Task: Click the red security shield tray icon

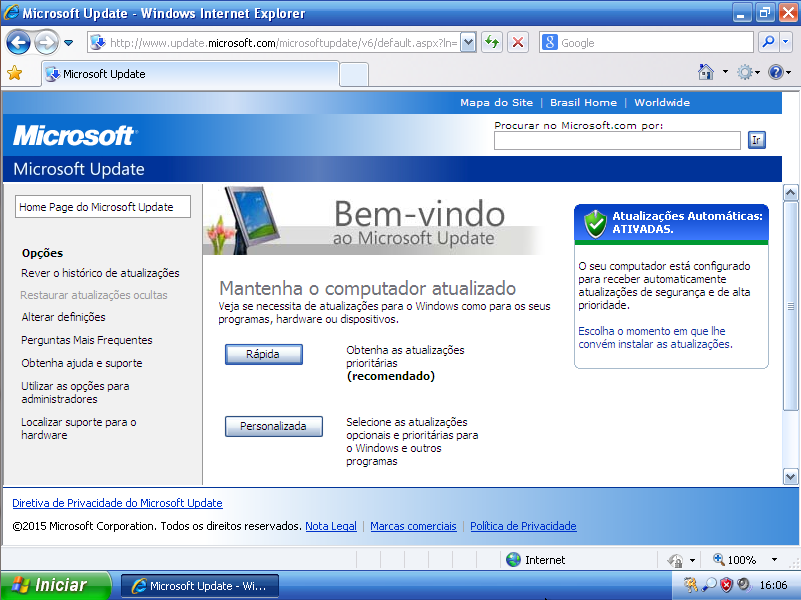Action: [726, 585]
